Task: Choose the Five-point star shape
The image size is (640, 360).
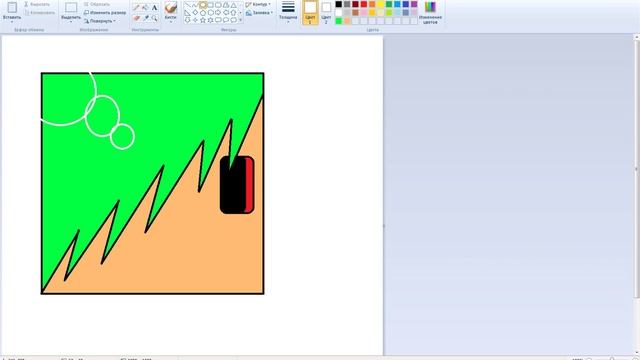Action: [x=203, y=20]
